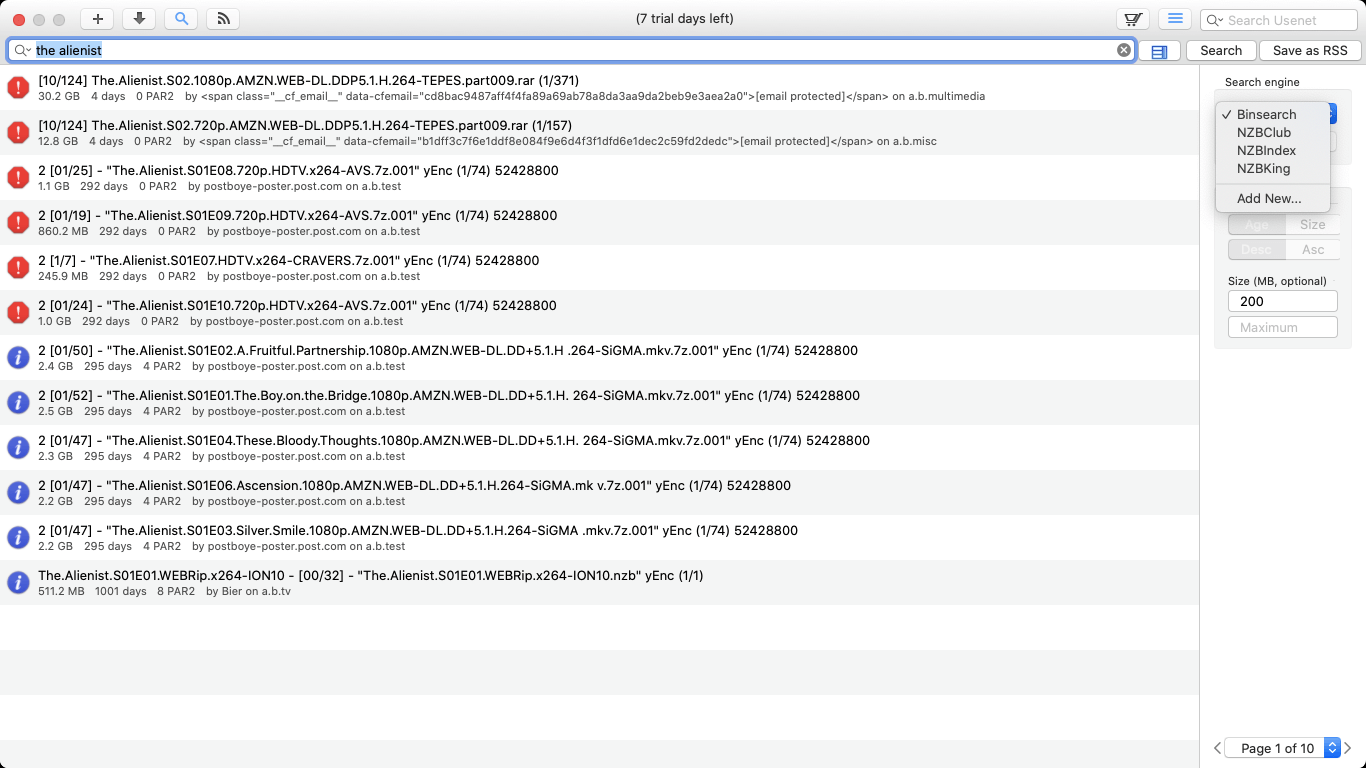Viewport: 1366px width, 768px height.
Task: Click '(7 trial days left)' title text
Action: 684,19
